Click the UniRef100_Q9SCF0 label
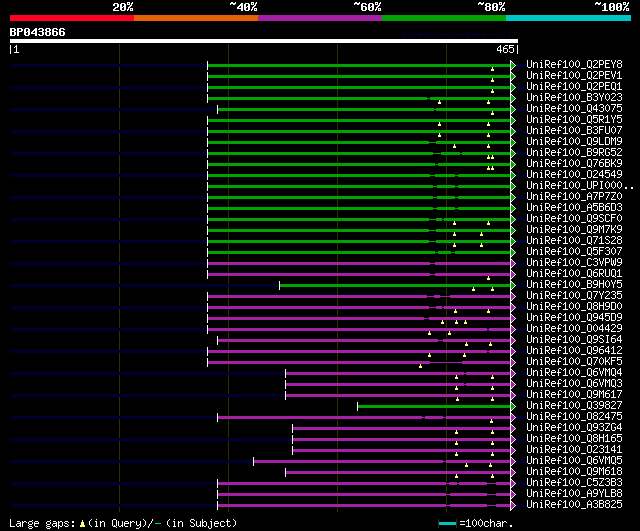Screen dimensions: 640x531 click(574, 219)
